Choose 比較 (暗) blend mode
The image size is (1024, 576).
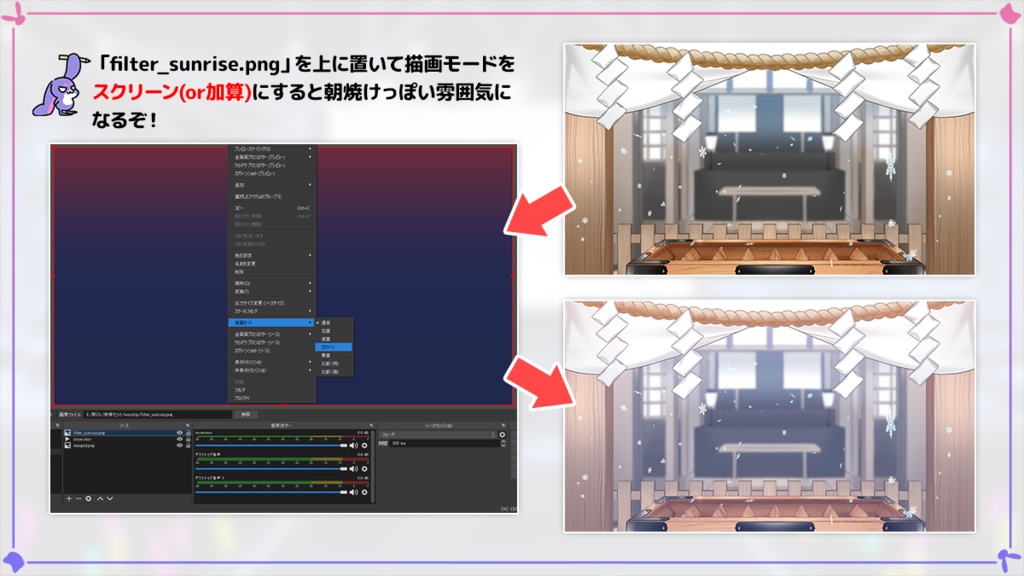click(x=334, y=371)
